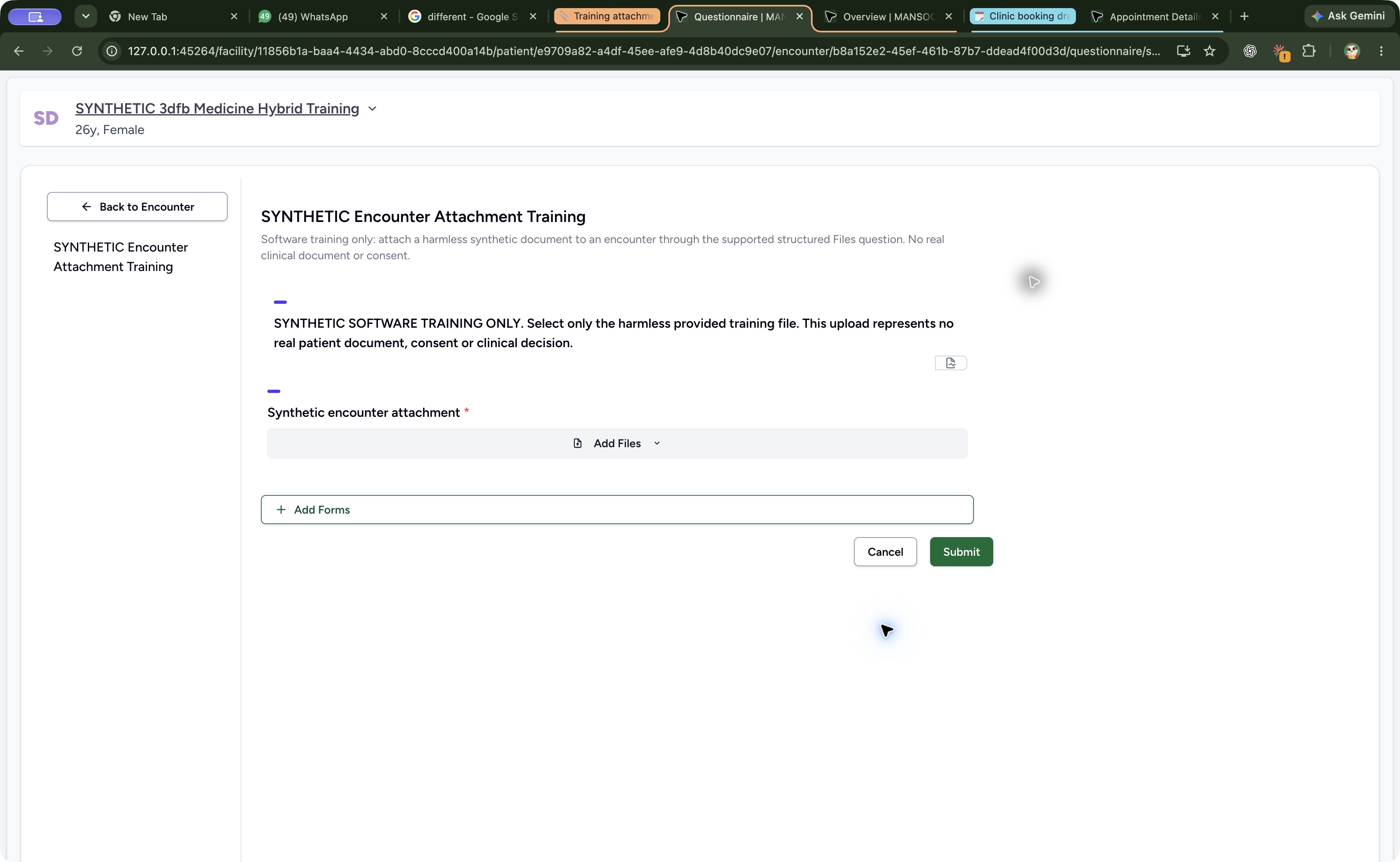This screenshot has width=1400, height=862.
Task: Click the purple screen-share indicator pill
Action: [x=35, y=17]
